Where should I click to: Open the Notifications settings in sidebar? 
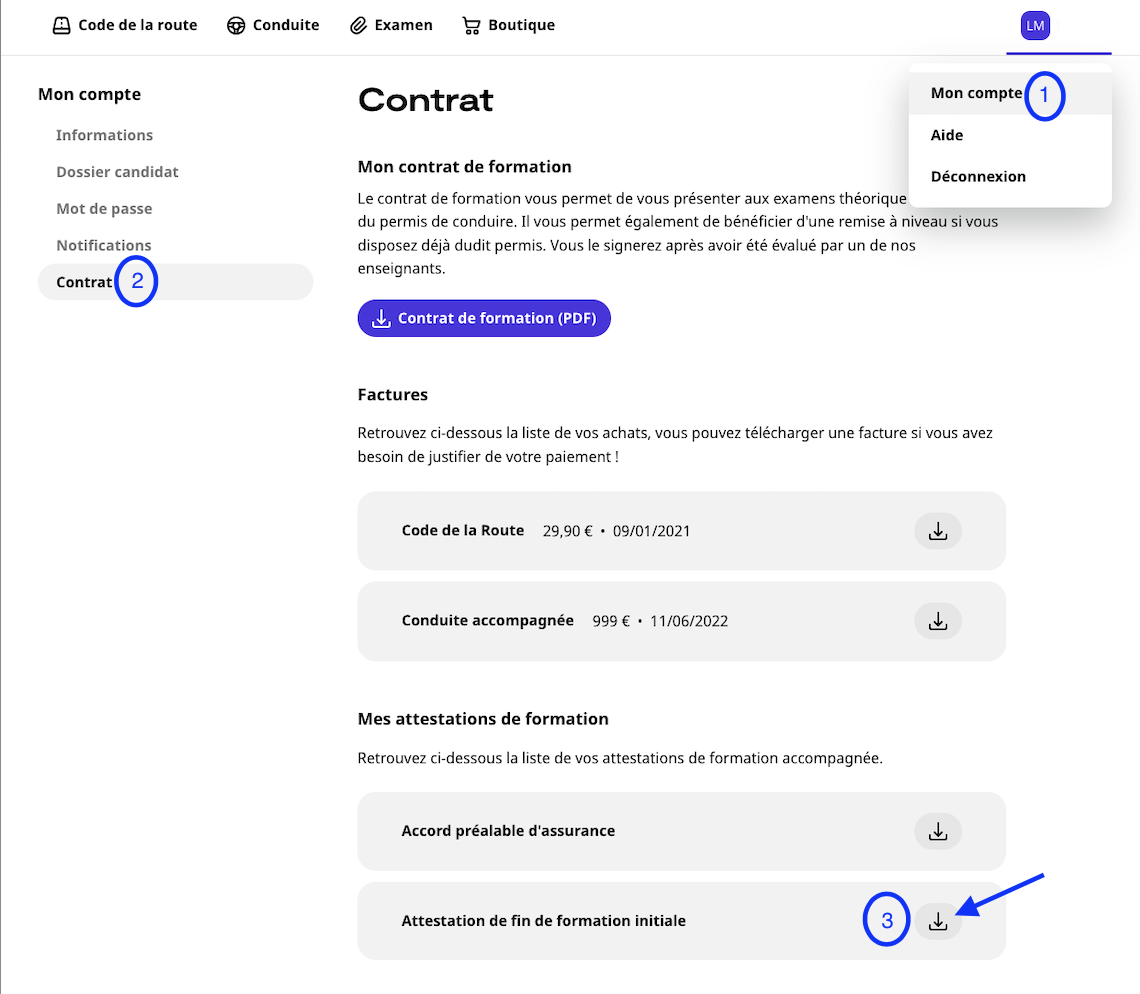coord(104,245)
